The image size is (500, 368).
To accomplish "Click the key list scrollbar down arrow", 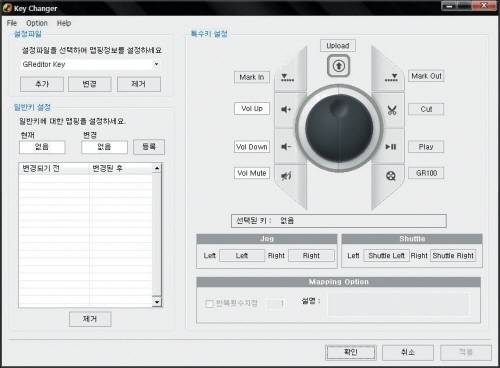I will (x=157, y=302).
